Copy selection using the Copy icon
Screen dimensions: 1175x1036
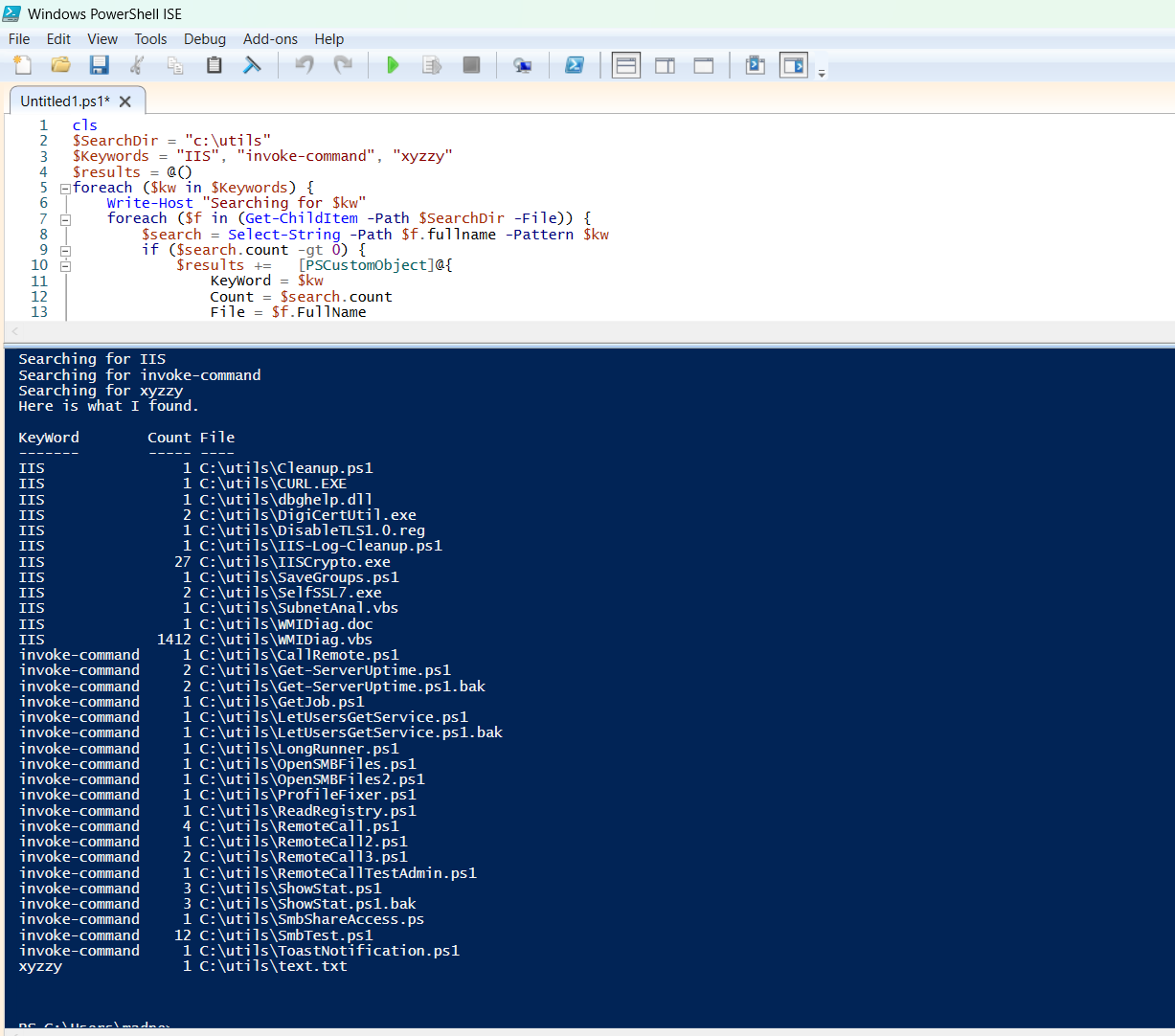click(x=175, y=65)
